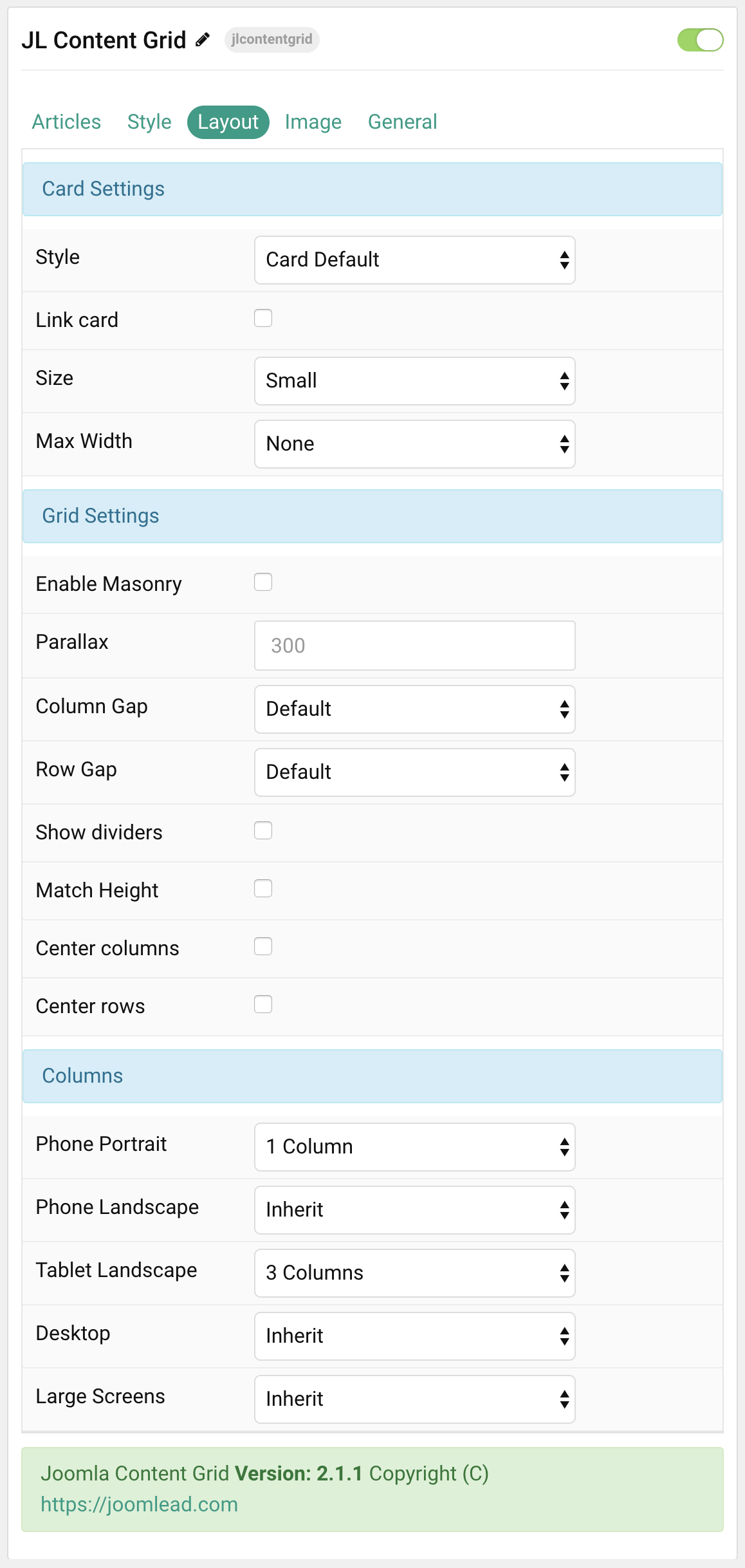Switch to the Image tab
This screenshot has height=1568, width=745.
[x=313, y=121]
